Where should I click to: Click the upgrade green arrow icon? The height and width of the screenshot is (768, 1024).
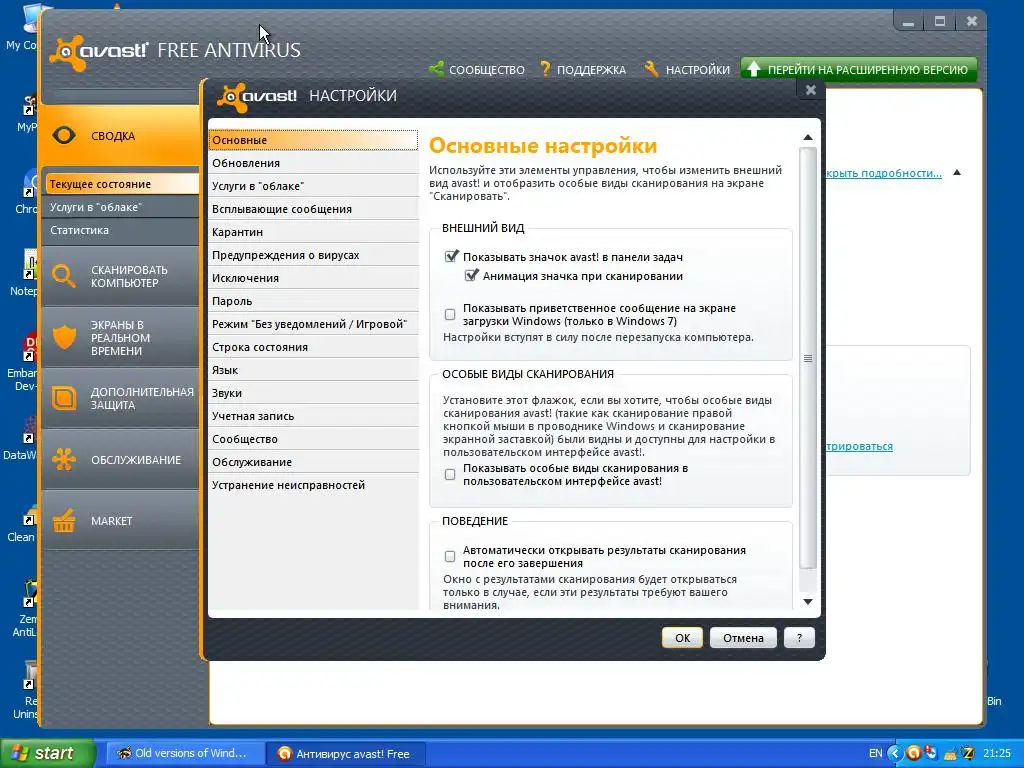(x=754, y=69)
